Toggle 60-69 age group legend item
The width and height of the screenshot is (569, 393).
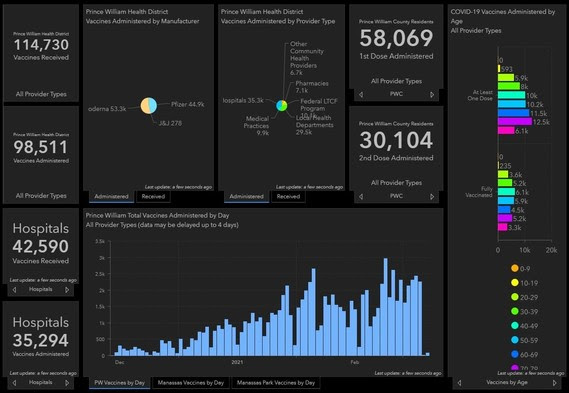click(x=524, y=355)
